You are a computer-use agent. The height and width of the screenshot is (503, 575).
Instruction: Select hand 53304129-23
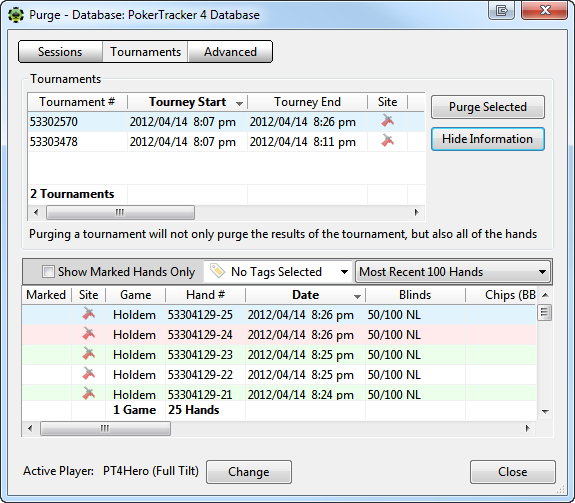click(200, 355)
